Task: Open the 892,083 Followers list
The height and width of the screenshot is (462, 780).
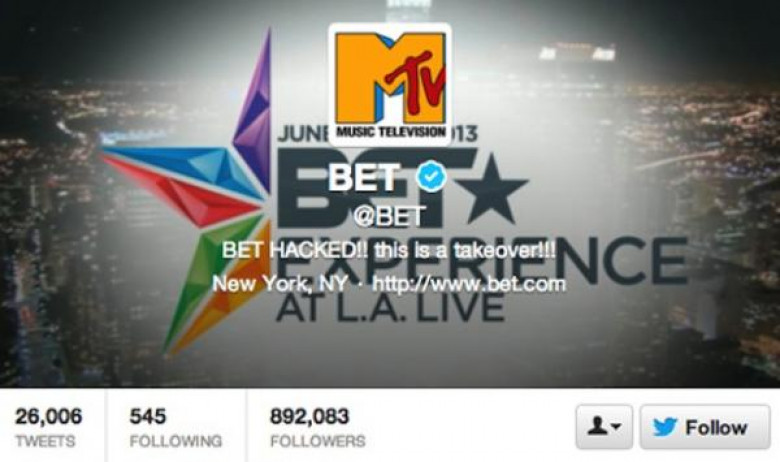Action: 317,428
